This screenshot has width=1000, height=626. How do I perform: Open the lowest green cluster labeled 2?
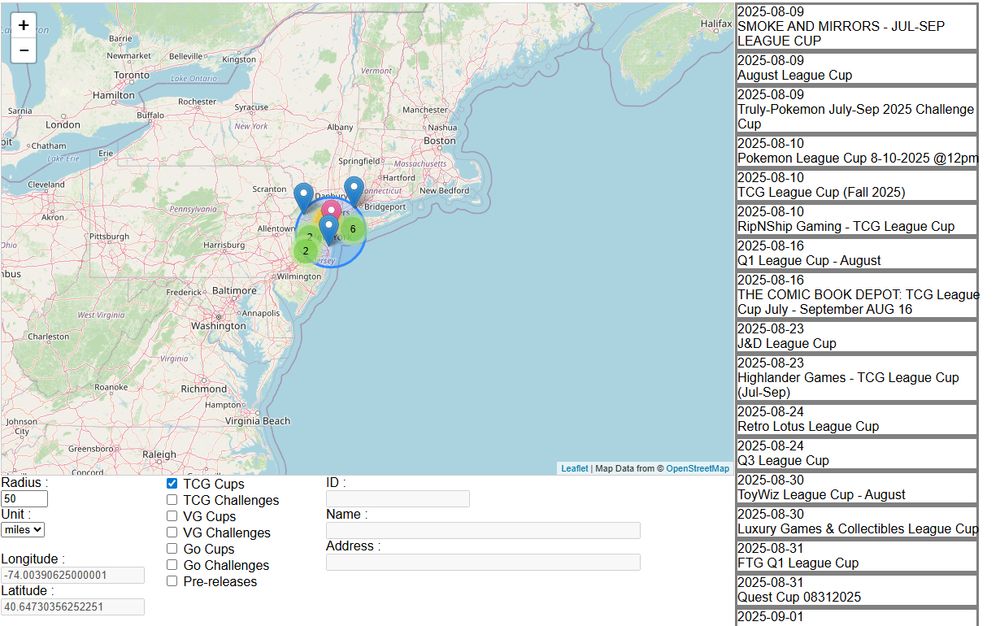click(305, 251)
